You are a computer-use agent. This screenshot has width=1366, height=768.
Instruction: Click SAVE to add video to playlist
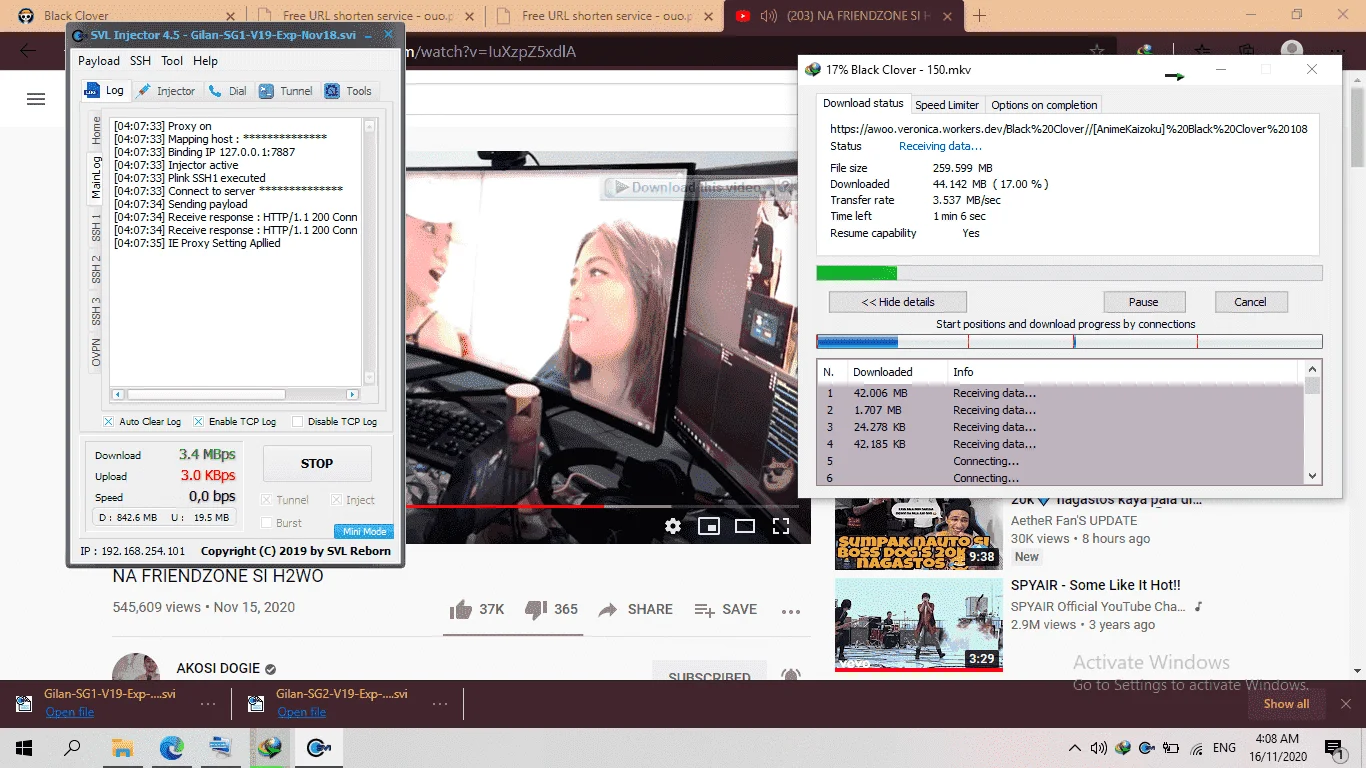coord(725,609)
